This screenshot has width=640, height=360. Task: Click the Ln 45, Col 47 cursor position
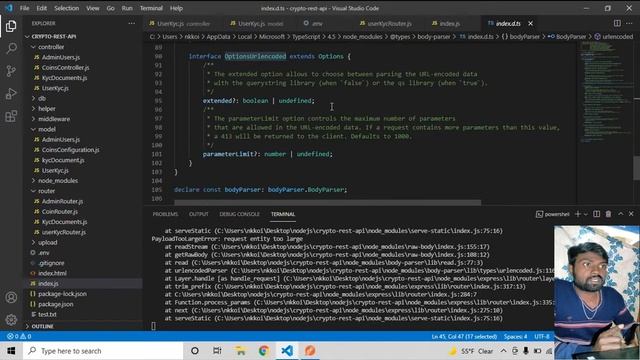click(x=464, y=336)
